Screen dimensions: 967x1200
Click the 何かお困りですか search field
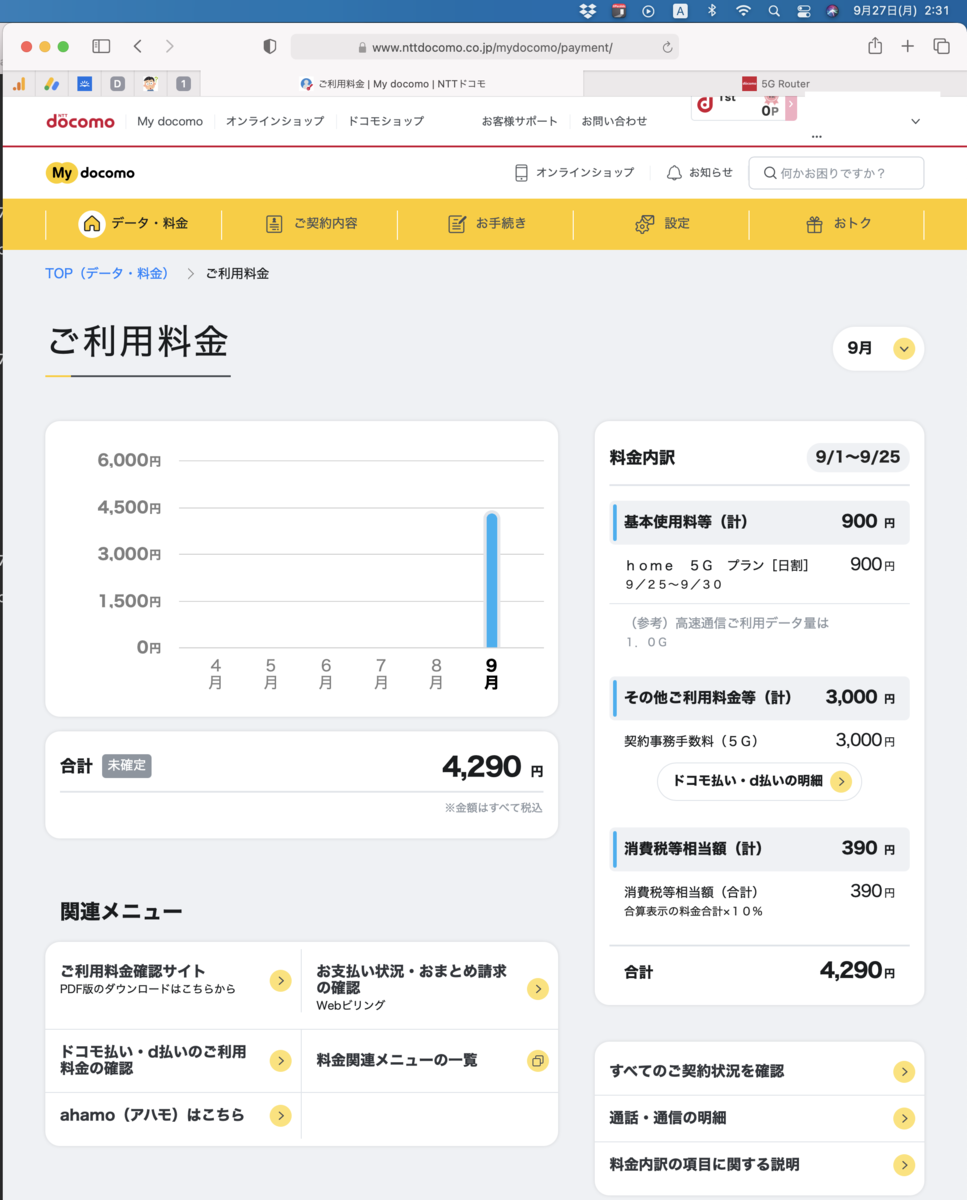click(836, 173)
